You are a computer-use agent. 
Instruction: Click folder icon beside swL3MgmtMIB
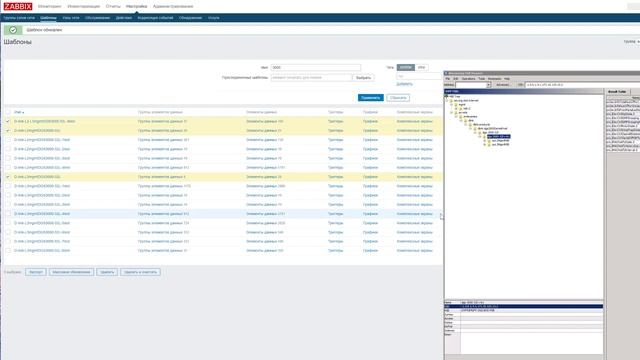click(x=489, y=144)
